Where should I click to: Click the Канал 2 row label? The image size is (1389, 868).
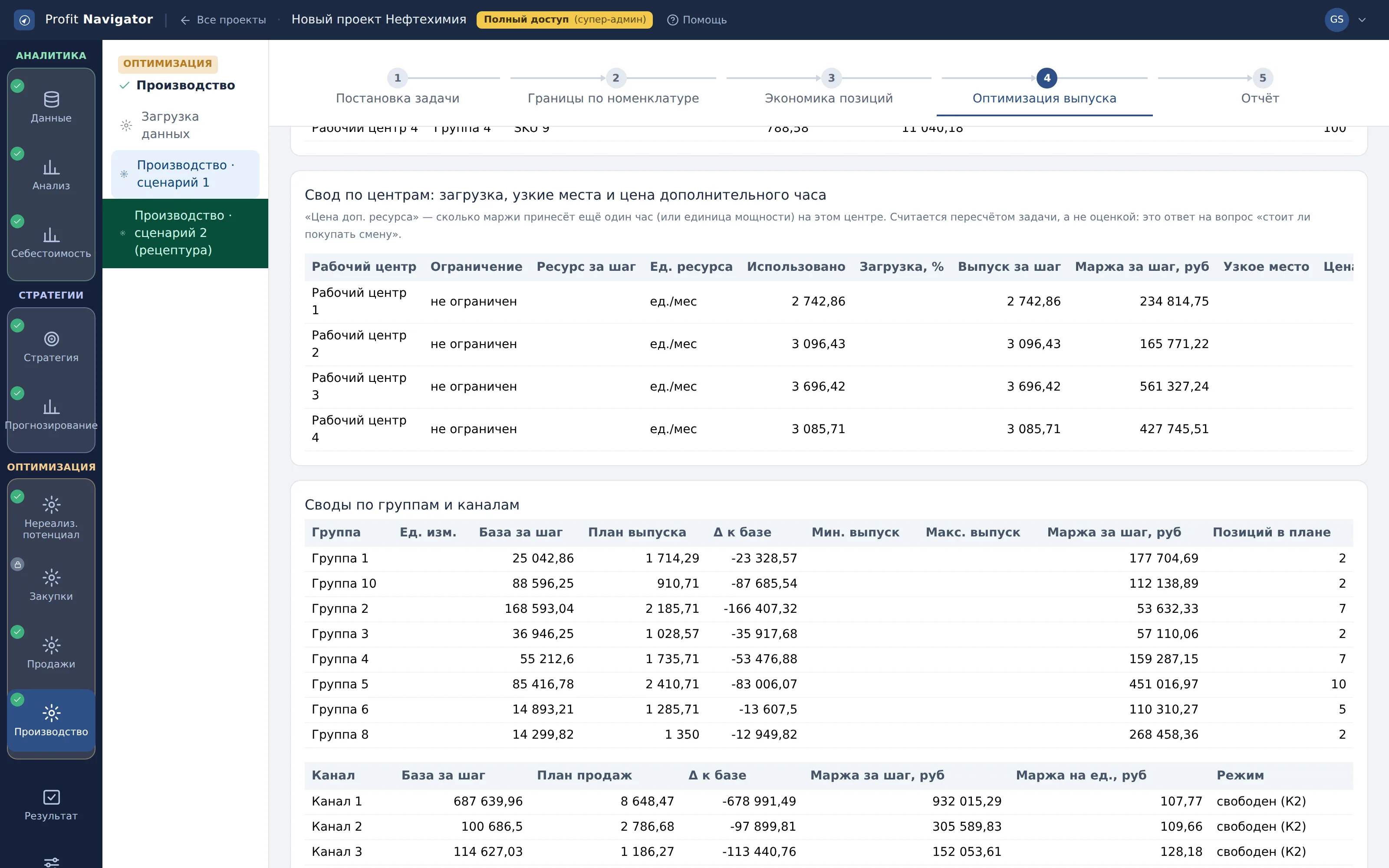tap(336, 827)
